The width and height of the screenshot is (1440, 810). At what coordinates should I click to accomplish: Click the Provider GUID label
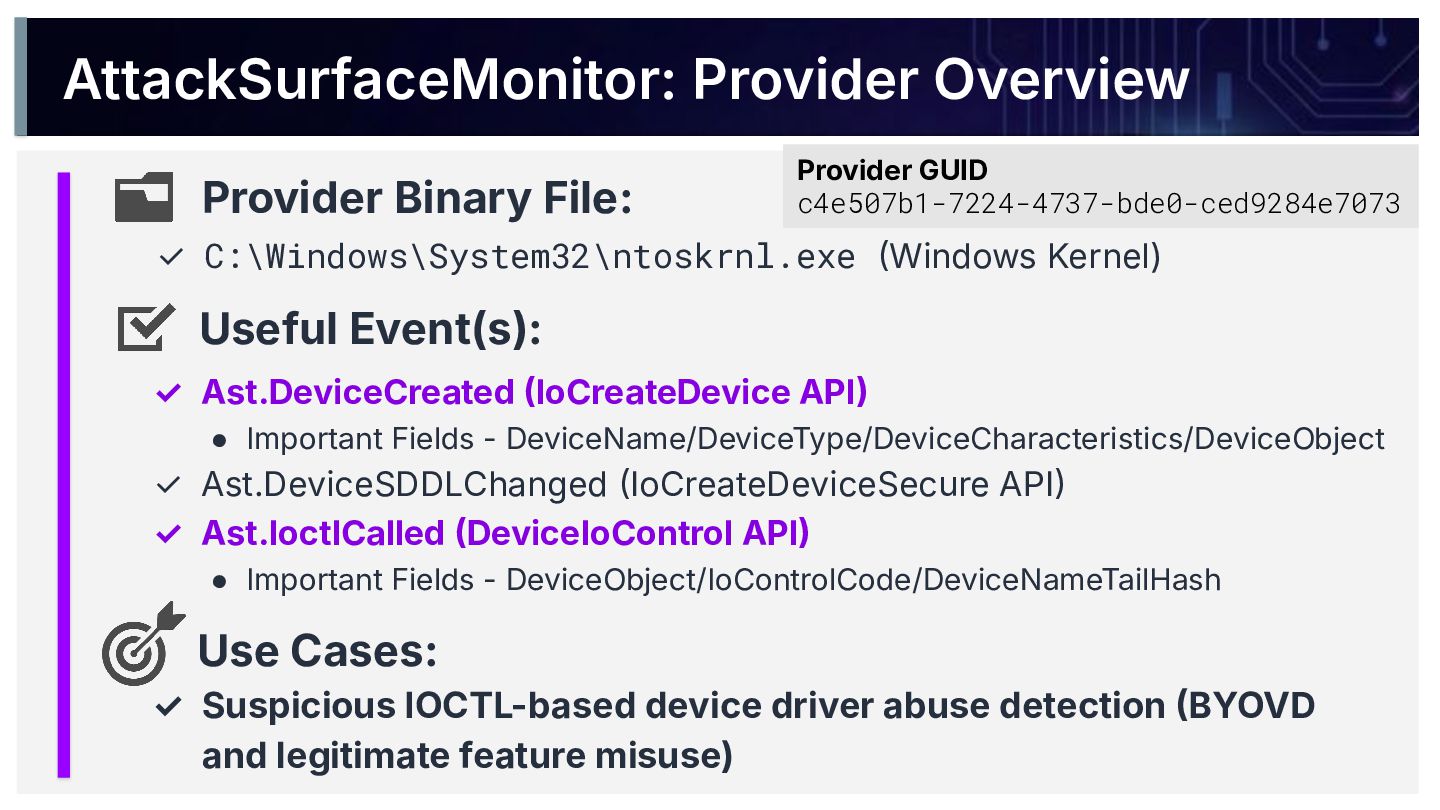(892, 171)
